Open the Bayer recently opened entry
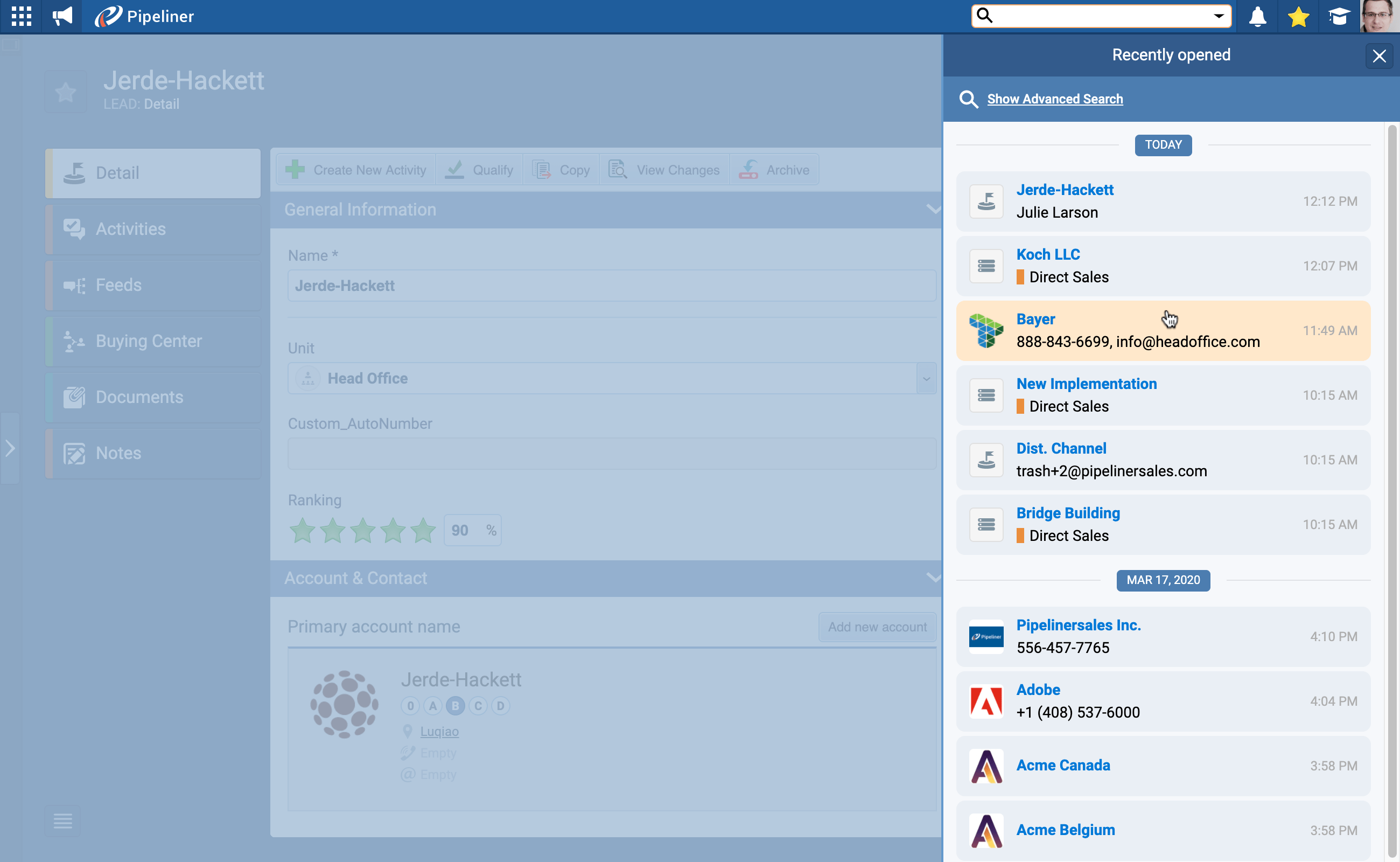The width and height of the screenshot is (1400, 862). [x=1035, y=319]
